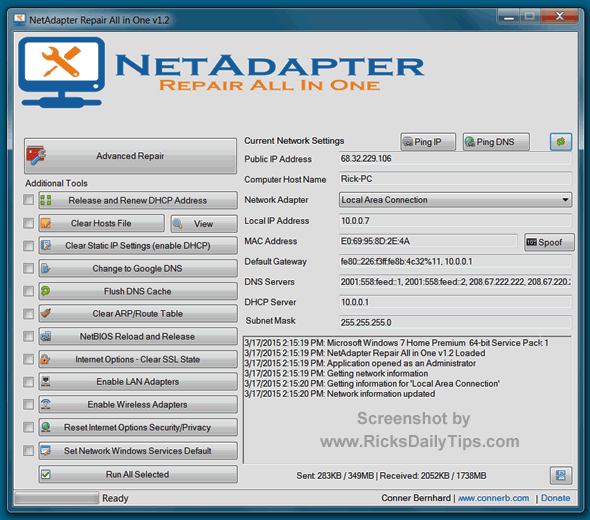
Task: Open the Network Adapter dropdown
Action: tap(455, 200)
